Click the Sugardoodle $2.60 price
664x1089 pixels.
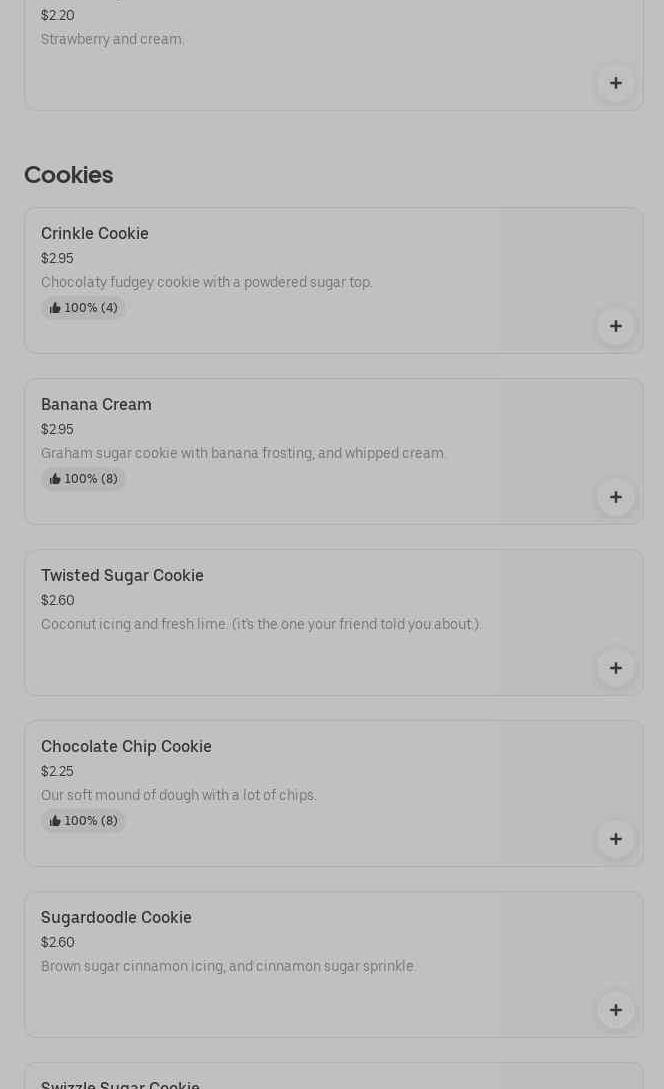pyautogui.click(x=58, y=943)
